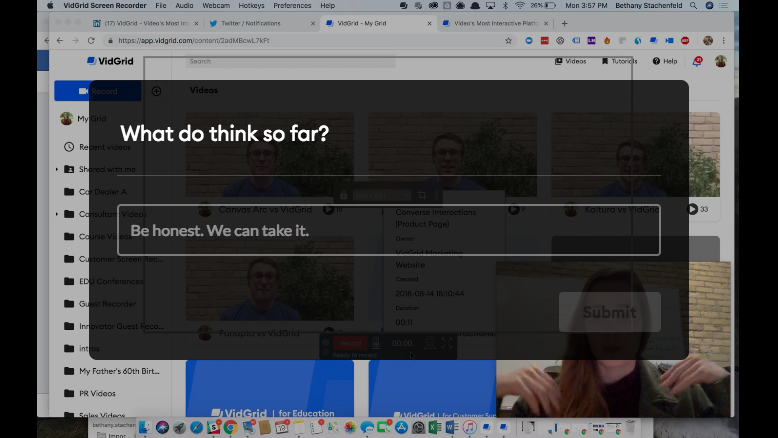Toggle the microphone in the recorder bar
Viewport: 778px width, 438px height.
pos(376,343)
